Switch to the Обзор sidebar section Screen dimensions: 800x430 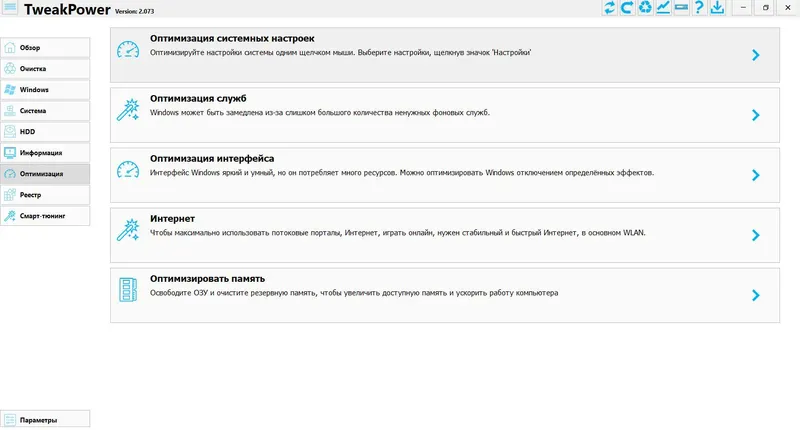click(45, 48)
